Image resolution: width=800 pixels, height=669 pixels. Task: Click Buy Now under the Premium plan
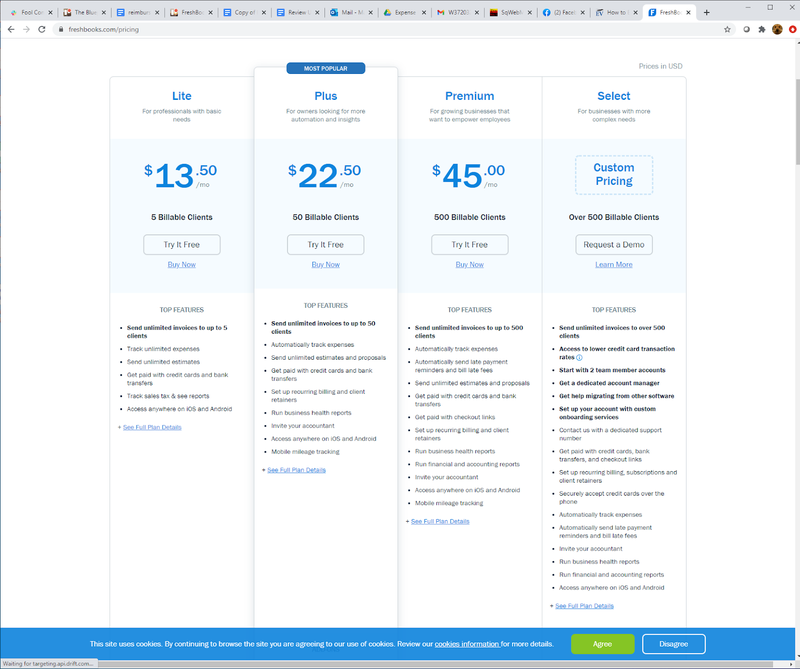point(469,265)
